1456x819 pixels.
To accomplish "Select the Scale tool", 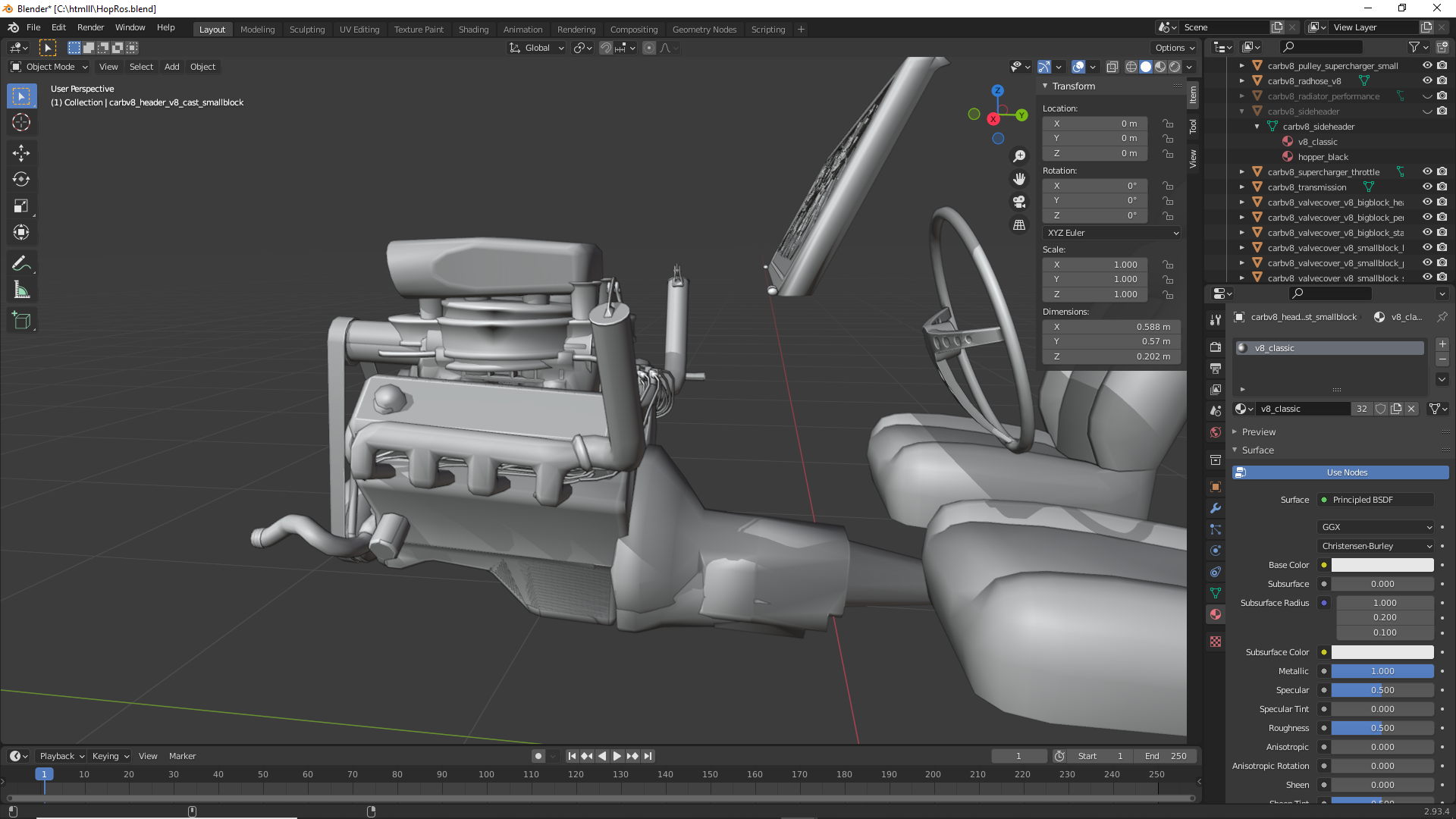I will (21, 206).
